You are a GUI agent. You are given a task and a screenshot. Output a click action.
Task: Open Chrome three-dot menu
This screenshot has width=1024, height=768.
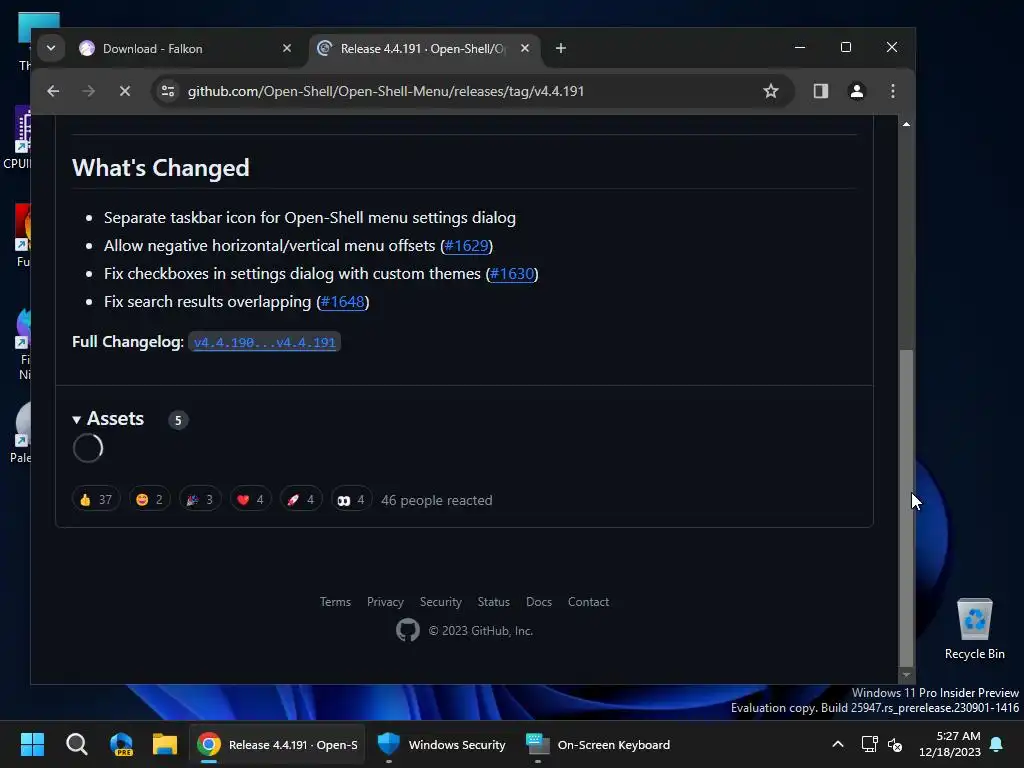[x=893, y=91]
